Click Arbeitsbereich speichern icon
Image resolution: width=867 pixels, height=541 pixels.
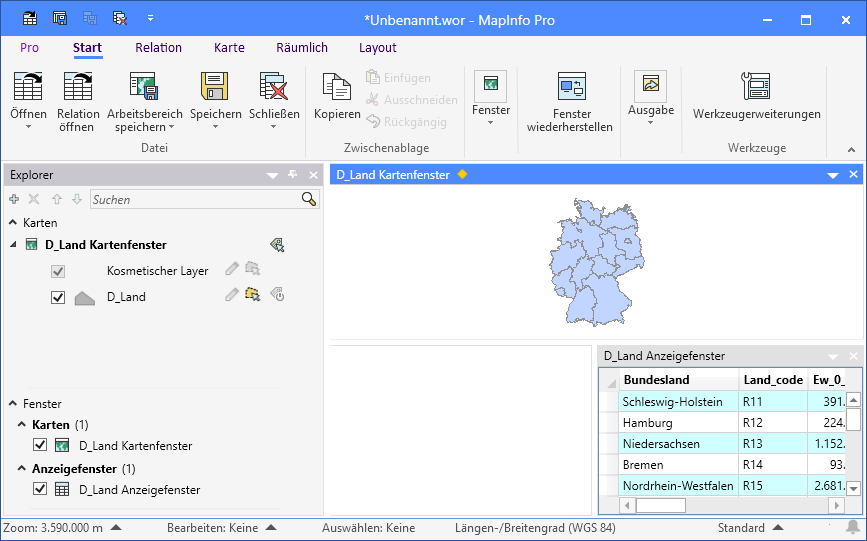(144, 86)
